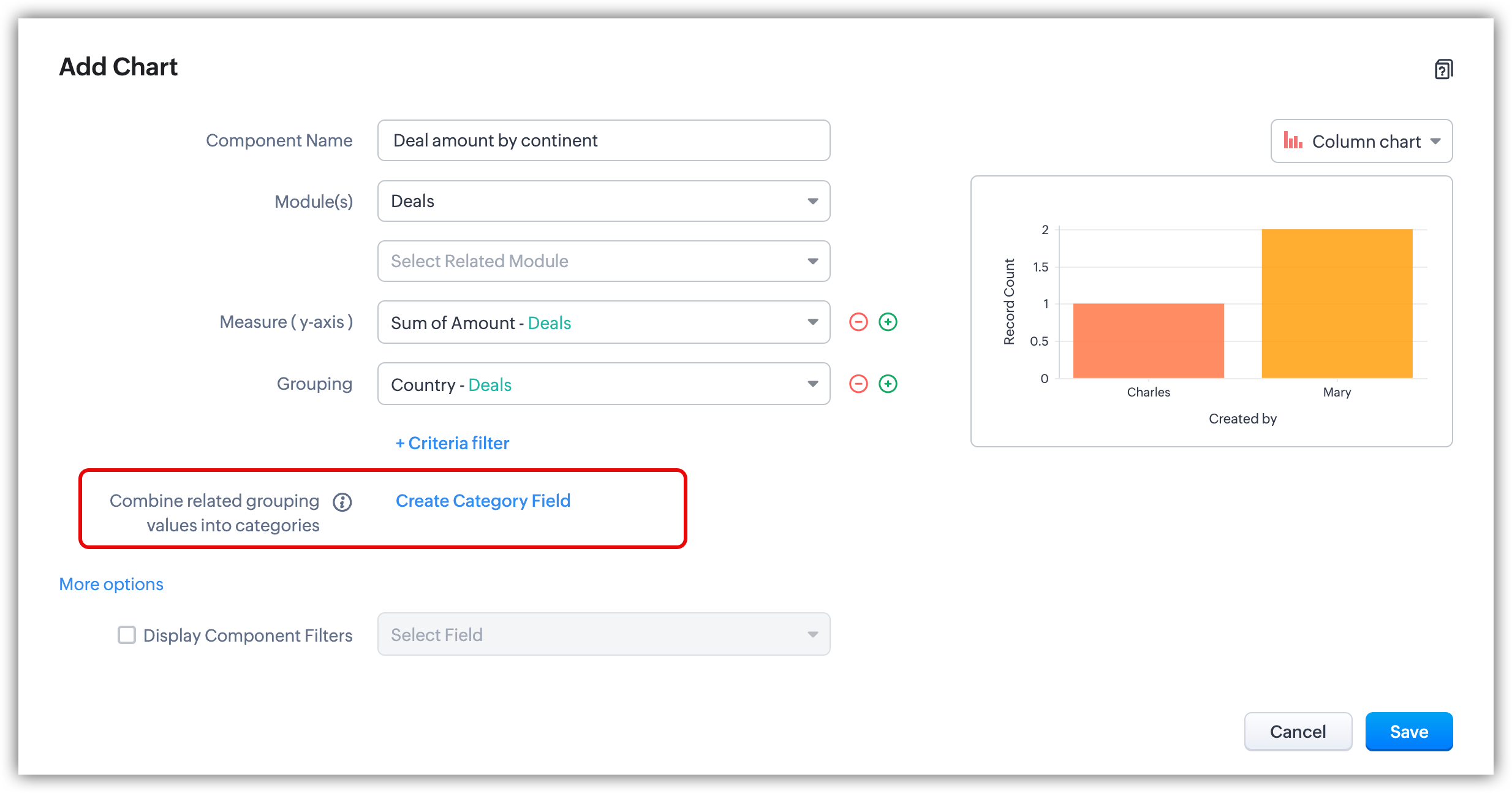Enable the Display Component Filters checkbox

pos(127,635)
